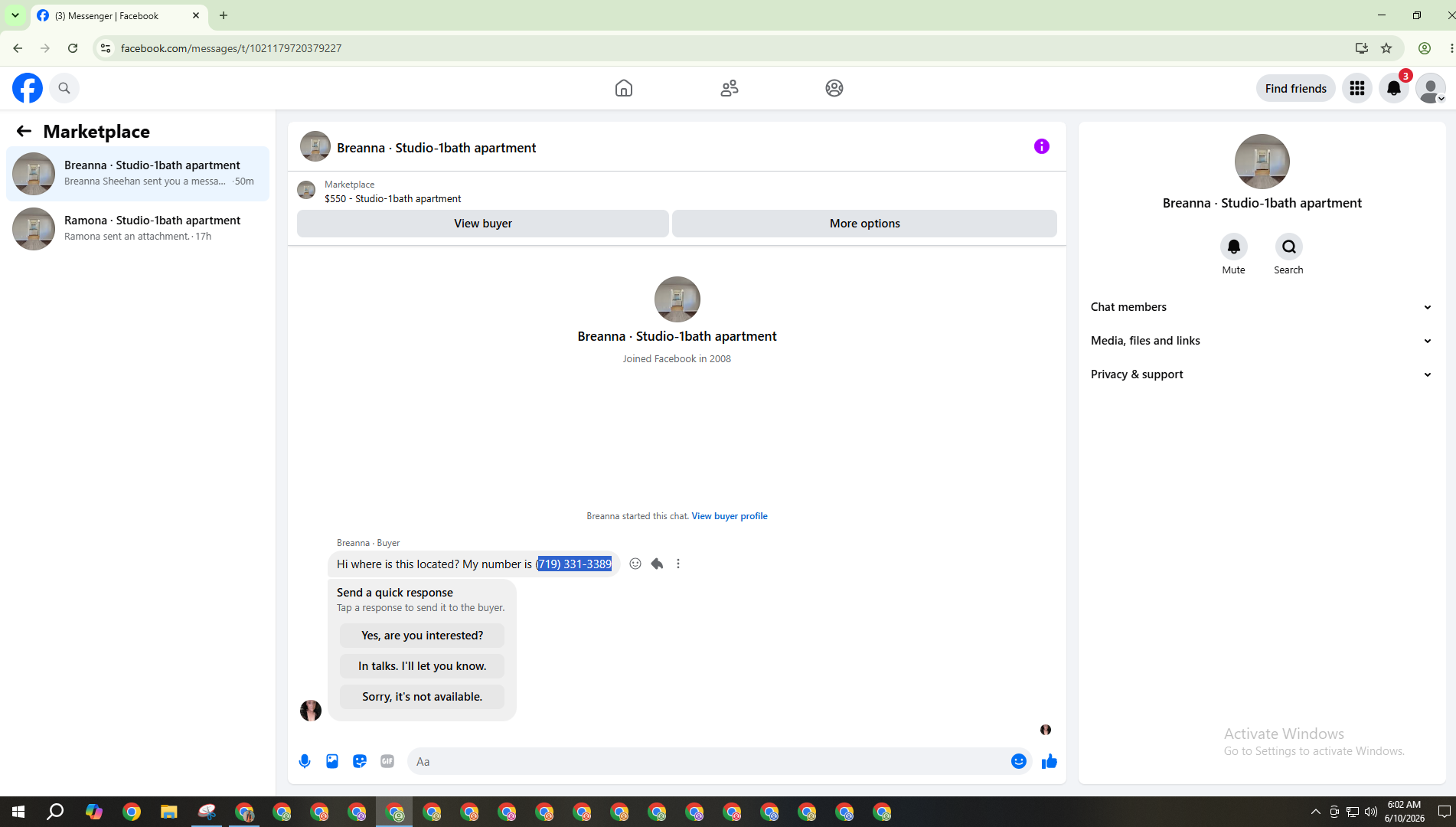
Task: Mute the Breanna conversation
Action: 1234,247
